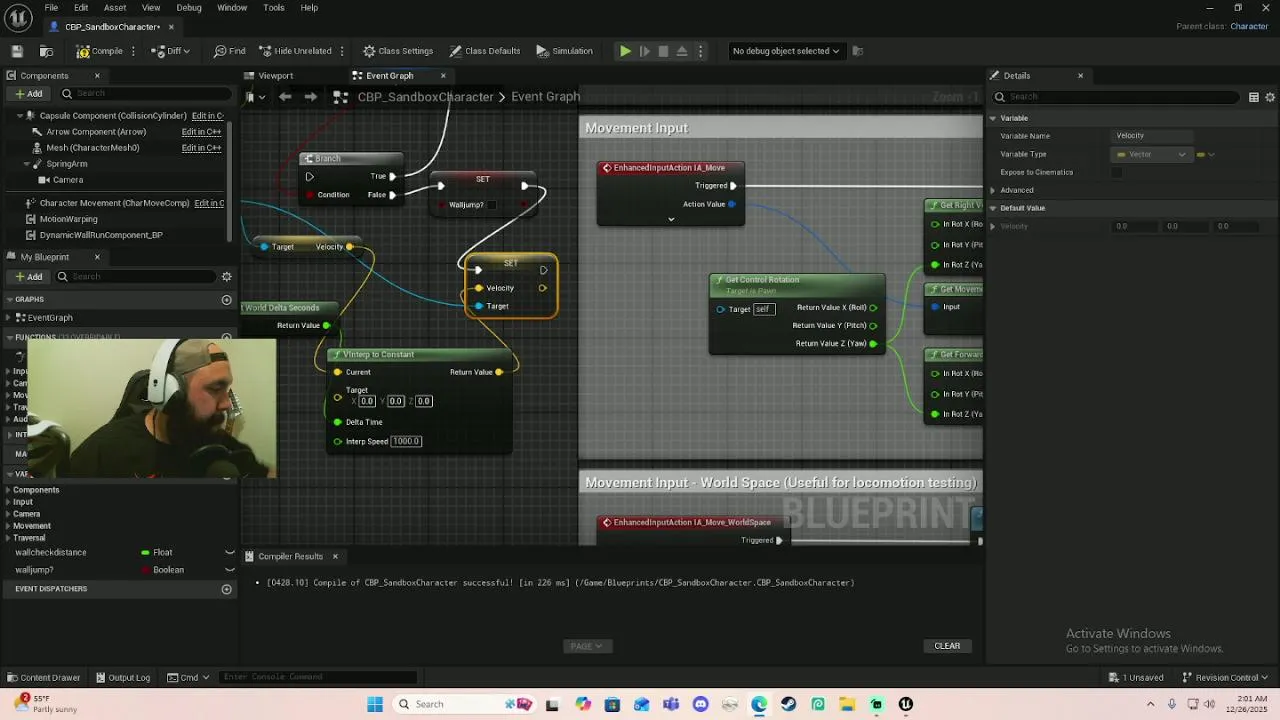This screenshot has width=1280, height=720.
Task: Collapse the SpringArm component
Action: pos(26,164)
